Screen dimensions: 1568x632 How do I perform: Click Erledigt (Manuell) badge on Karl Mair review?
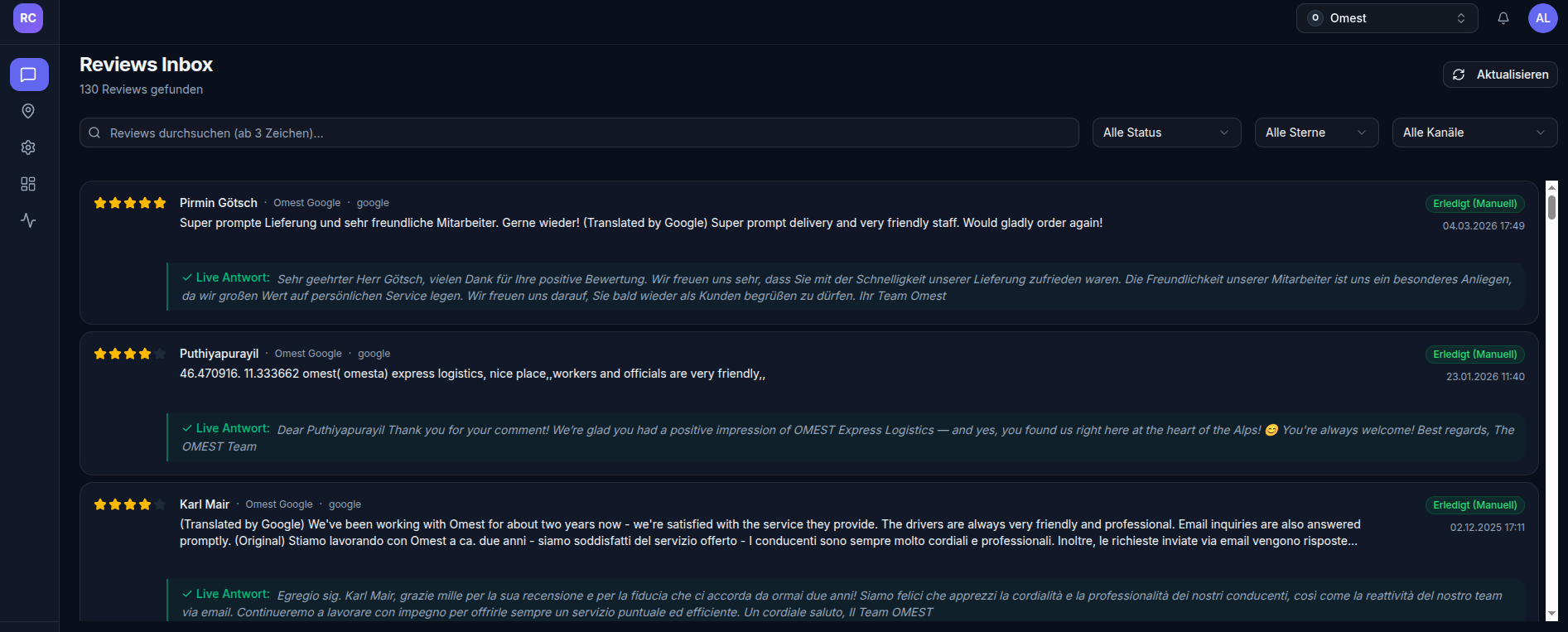point(1474,505)
